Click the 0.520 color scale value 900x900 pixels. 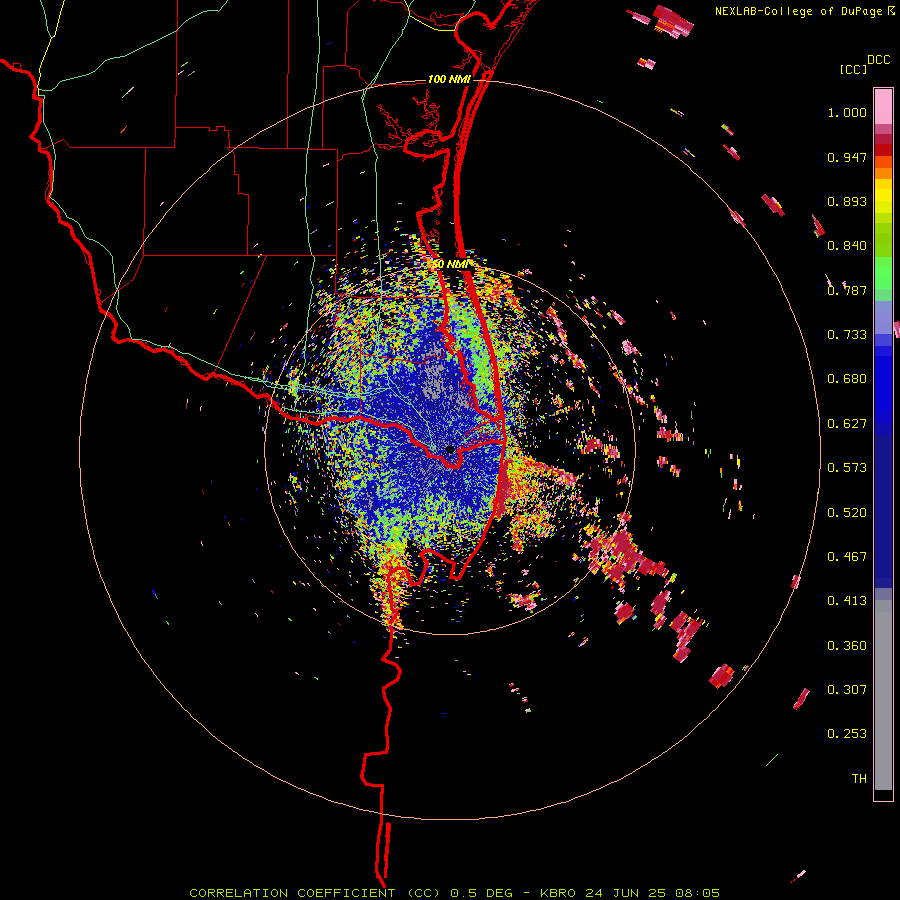point(847,513)
